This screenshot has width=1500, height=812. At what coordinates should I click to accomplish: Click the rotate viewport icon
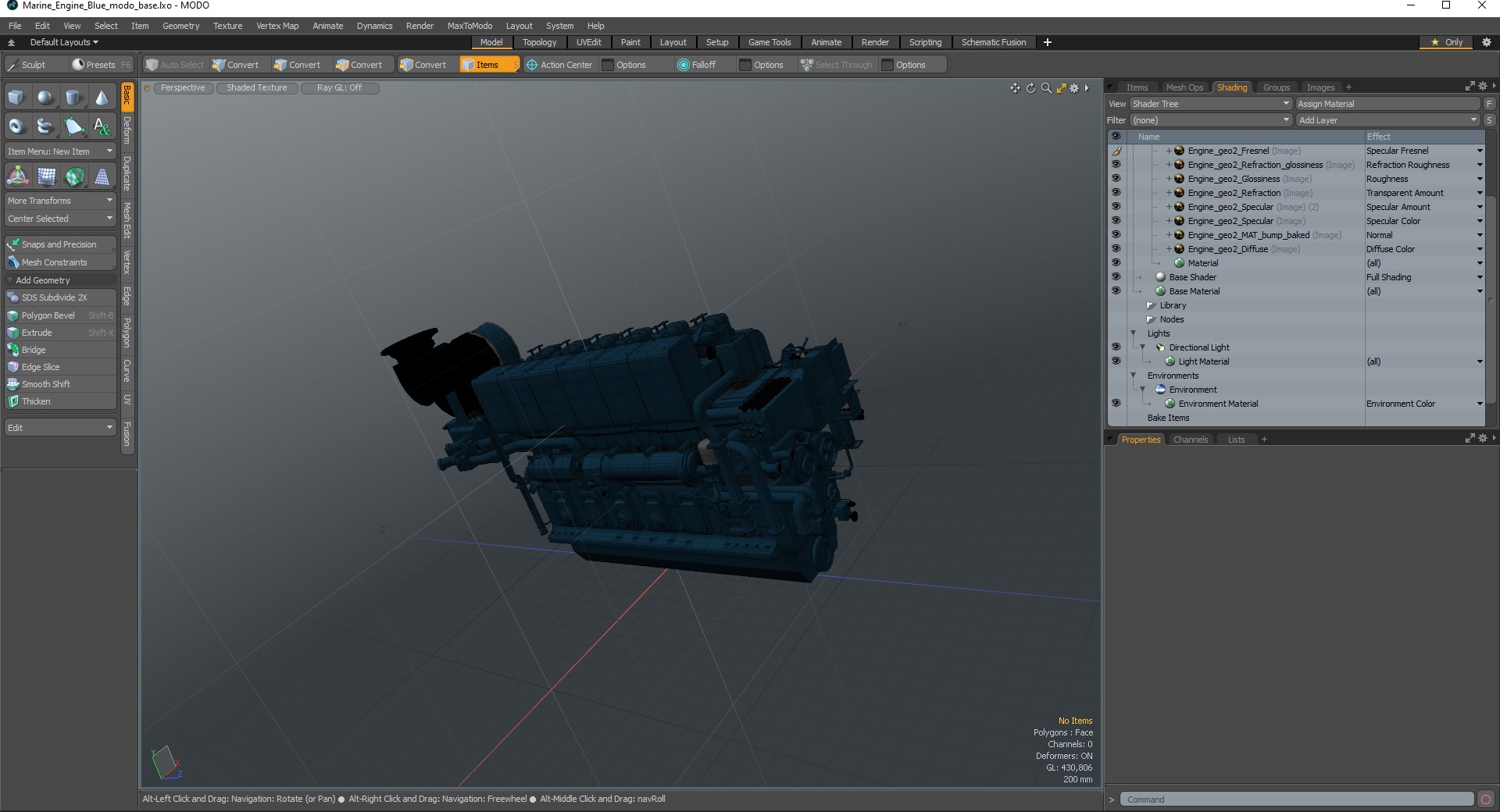[x=1030, y=88]
